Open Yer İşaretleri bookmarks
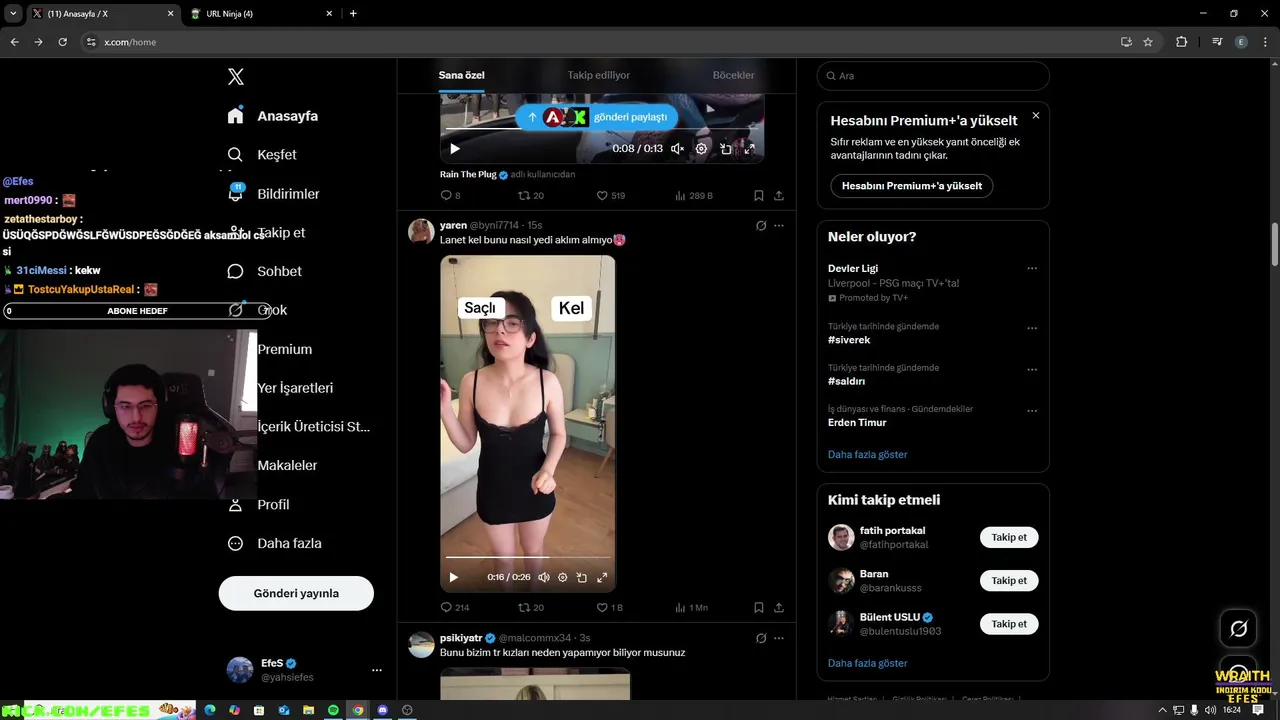 (295, 388)
